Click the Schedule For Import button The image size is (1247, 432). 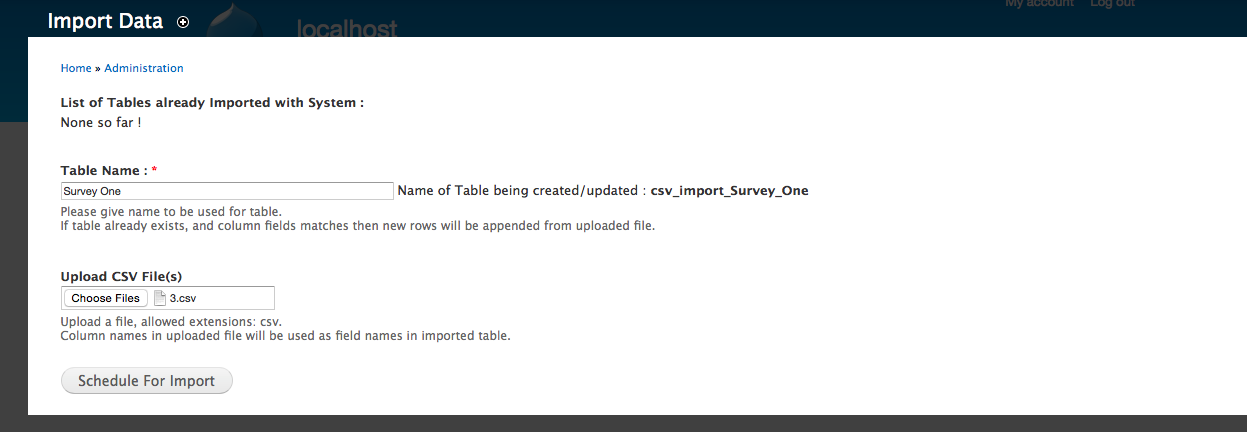(147, 381)
